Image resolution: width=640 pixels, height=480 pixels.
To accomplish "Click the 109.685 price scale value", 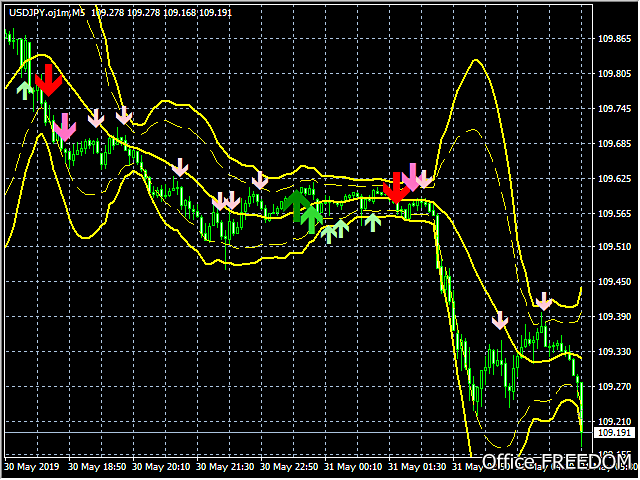I will (x=614, y=144).
